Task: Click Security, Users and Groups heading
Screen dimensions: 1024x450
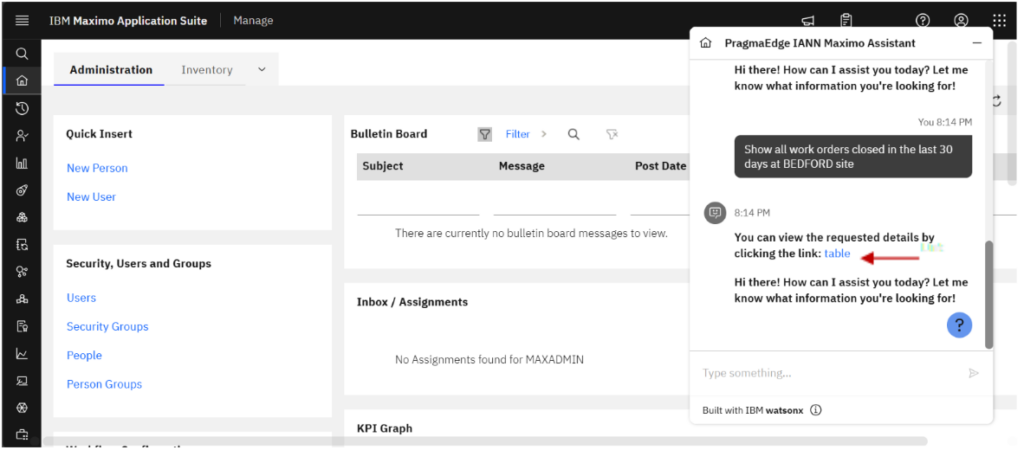Action: pyautogui.click(x=138, y=264)
